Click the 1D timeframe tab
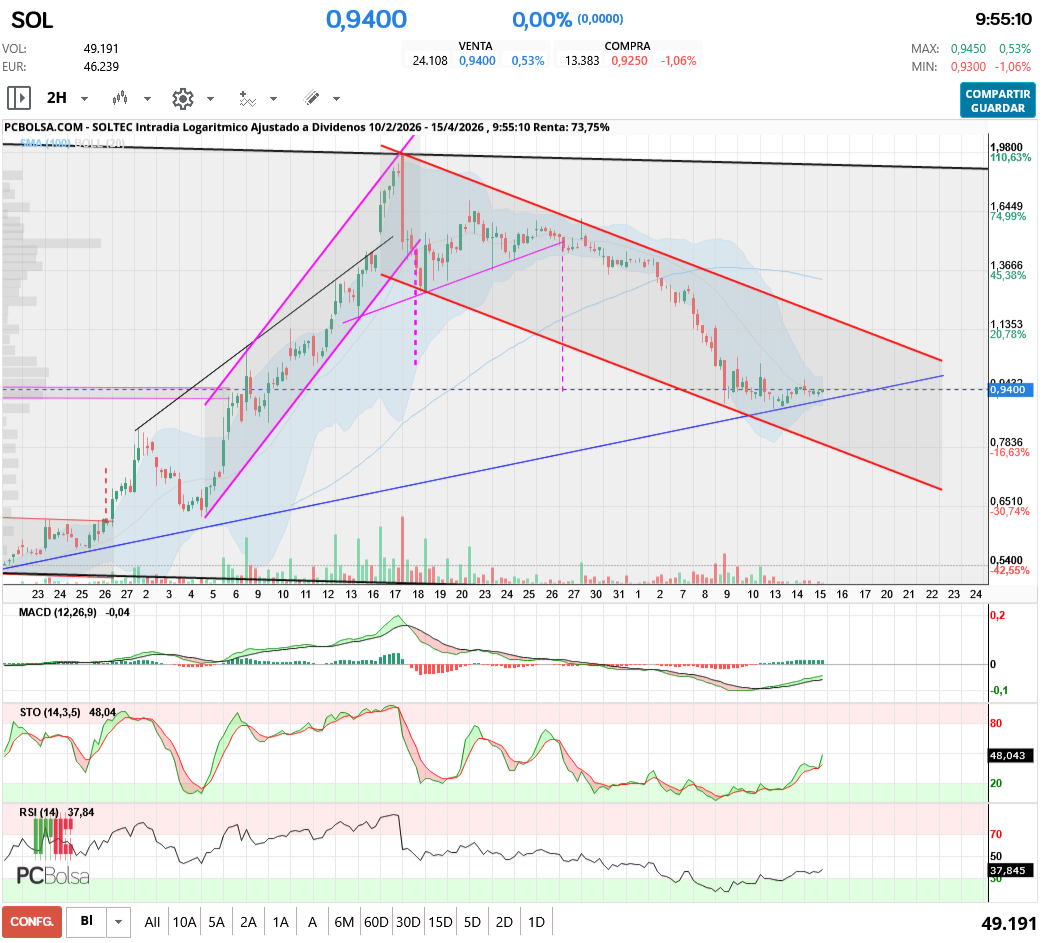Screen dimensions: 1051x943 pyautogui.click(x=536, y=921)
